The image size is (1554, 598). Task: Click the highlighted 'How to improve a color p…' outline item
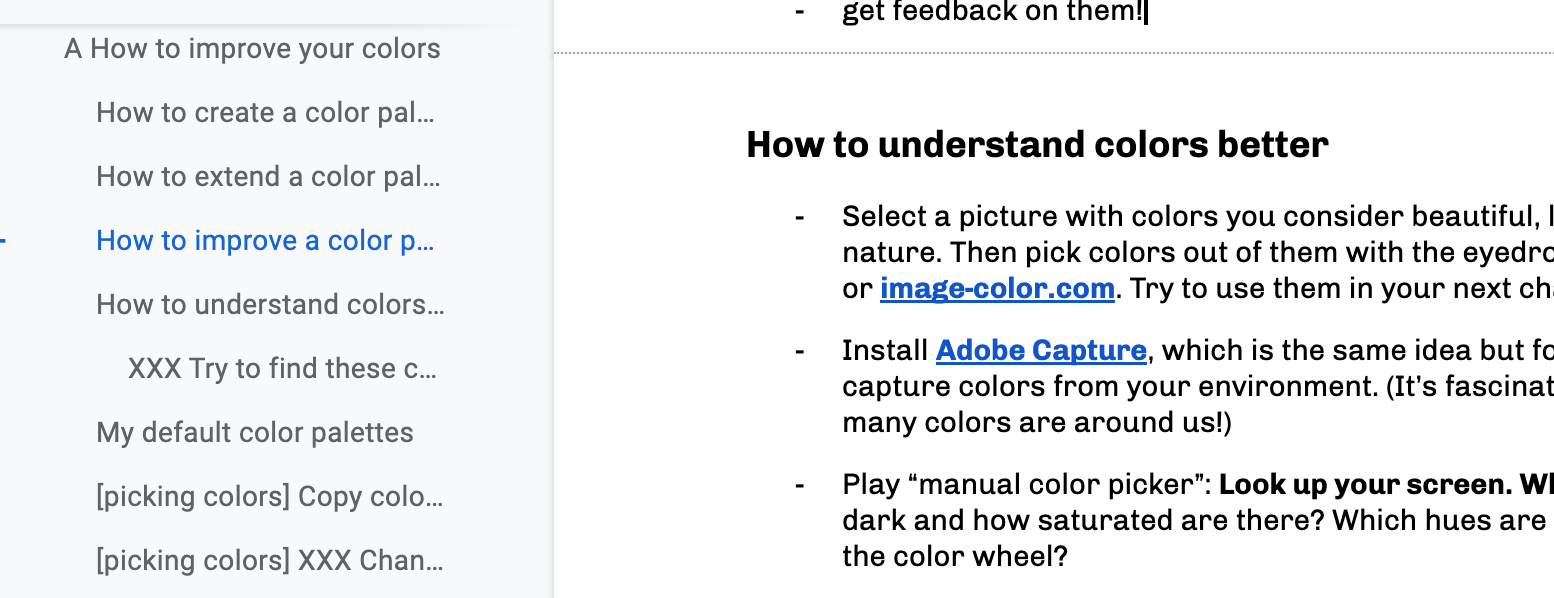[x=265, y=241]
